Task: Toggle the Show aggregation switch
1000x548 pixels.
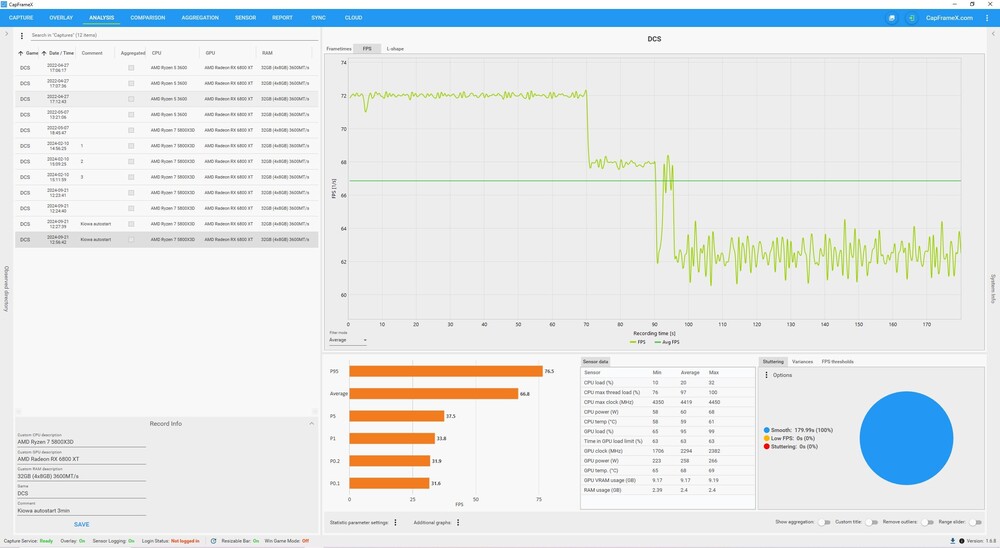Action: 824,522
